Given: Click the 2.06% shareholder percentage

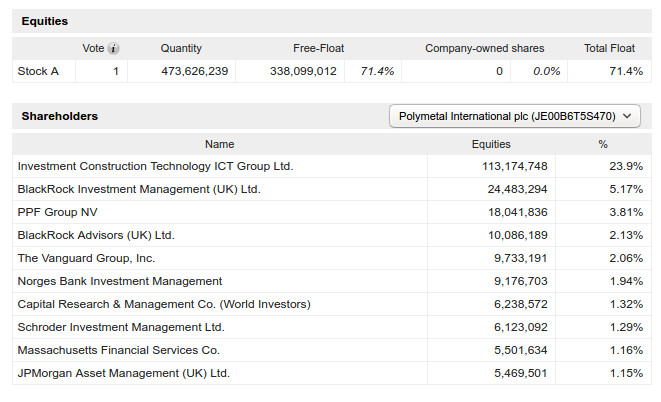Looking at the screenshot, I should point(626,258).
